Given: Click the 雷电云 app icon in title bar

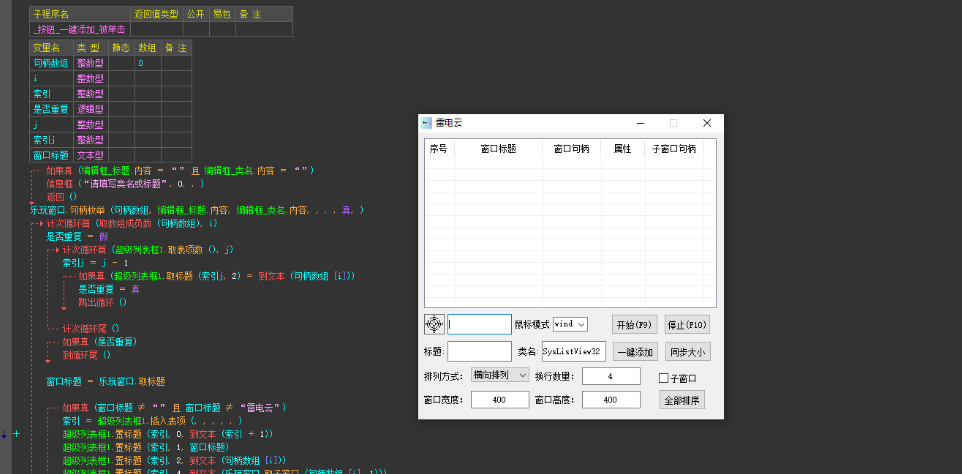Looking at the screenshot, I should 427,123.
